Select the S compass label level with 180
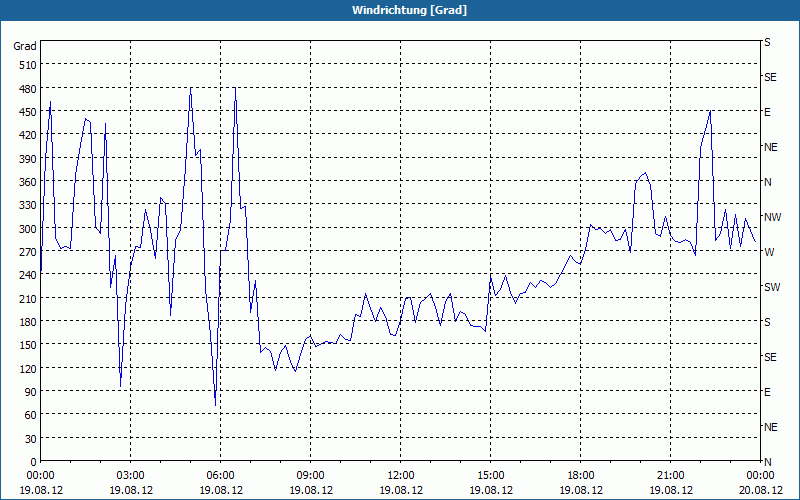800x500 pixels. point(767,322)
